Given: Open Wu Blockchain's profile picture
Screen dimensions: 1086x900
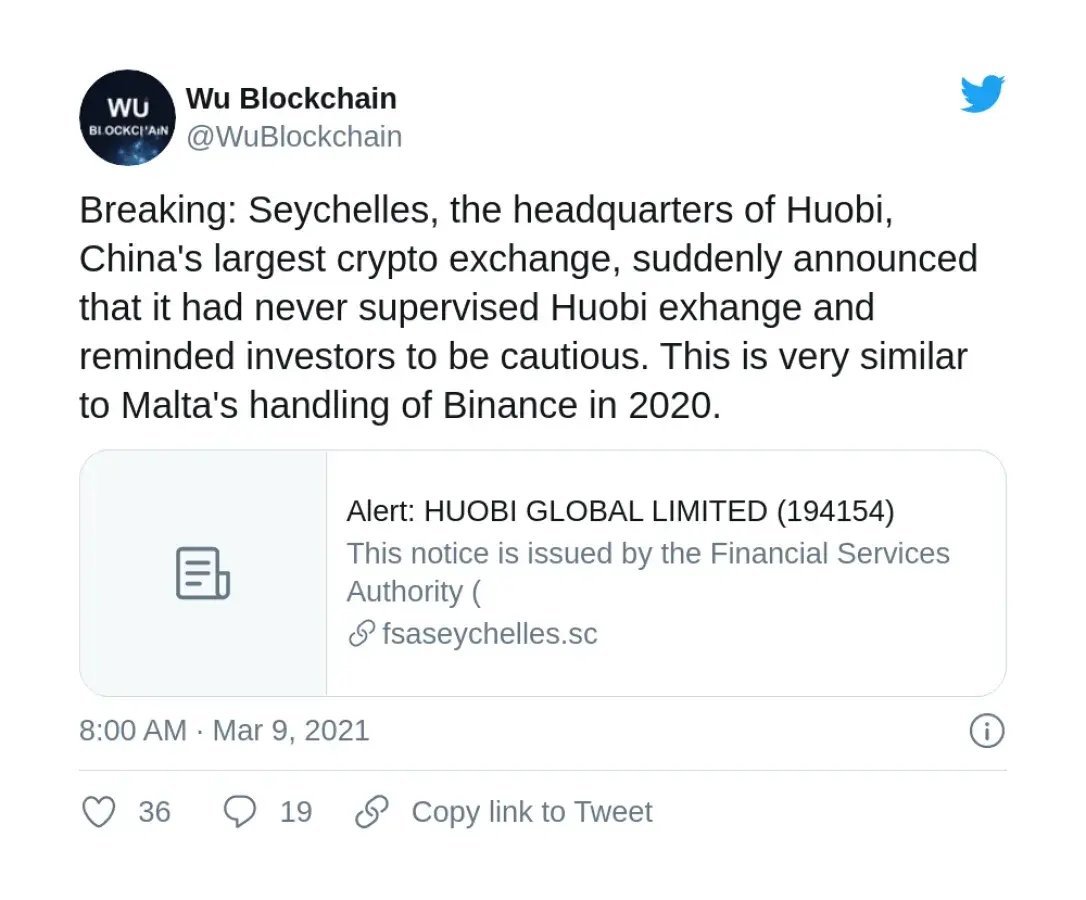Looking at the screenshot, I should [x=127, y=117].
